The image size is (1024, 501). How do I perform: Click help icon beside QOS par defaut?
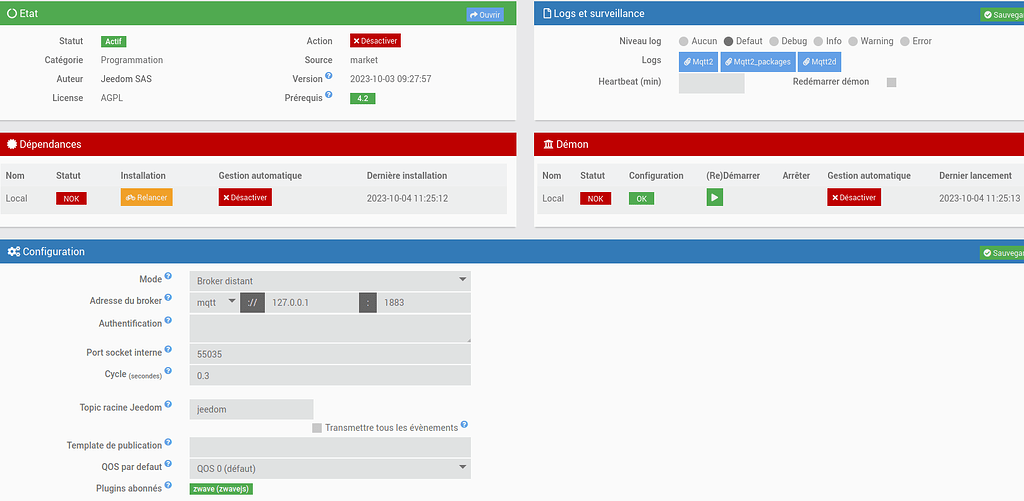pyautogui.click(x=168, y=464)
